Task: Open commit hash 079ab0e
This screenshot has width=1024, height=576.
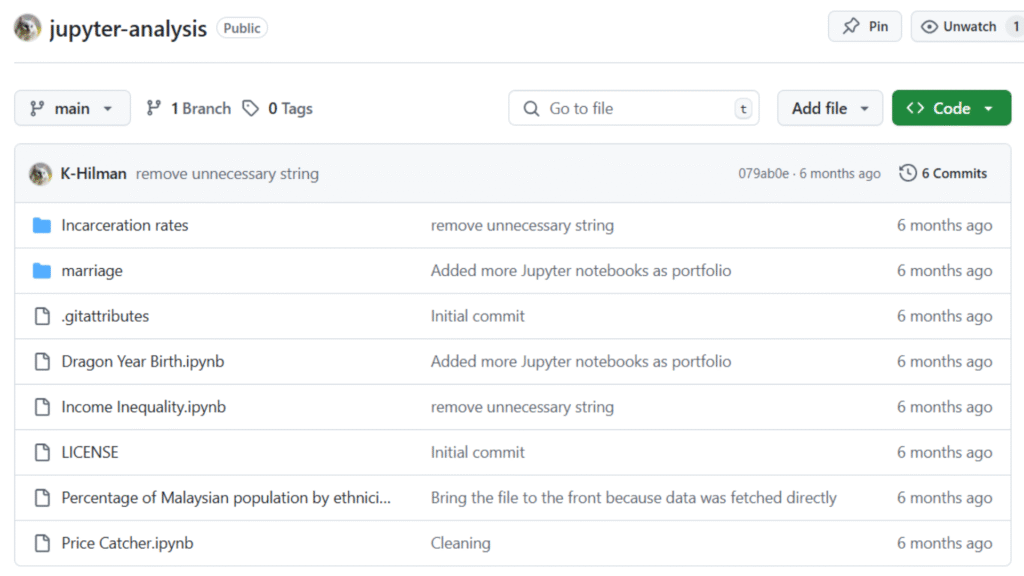Action: coord(763,174)
